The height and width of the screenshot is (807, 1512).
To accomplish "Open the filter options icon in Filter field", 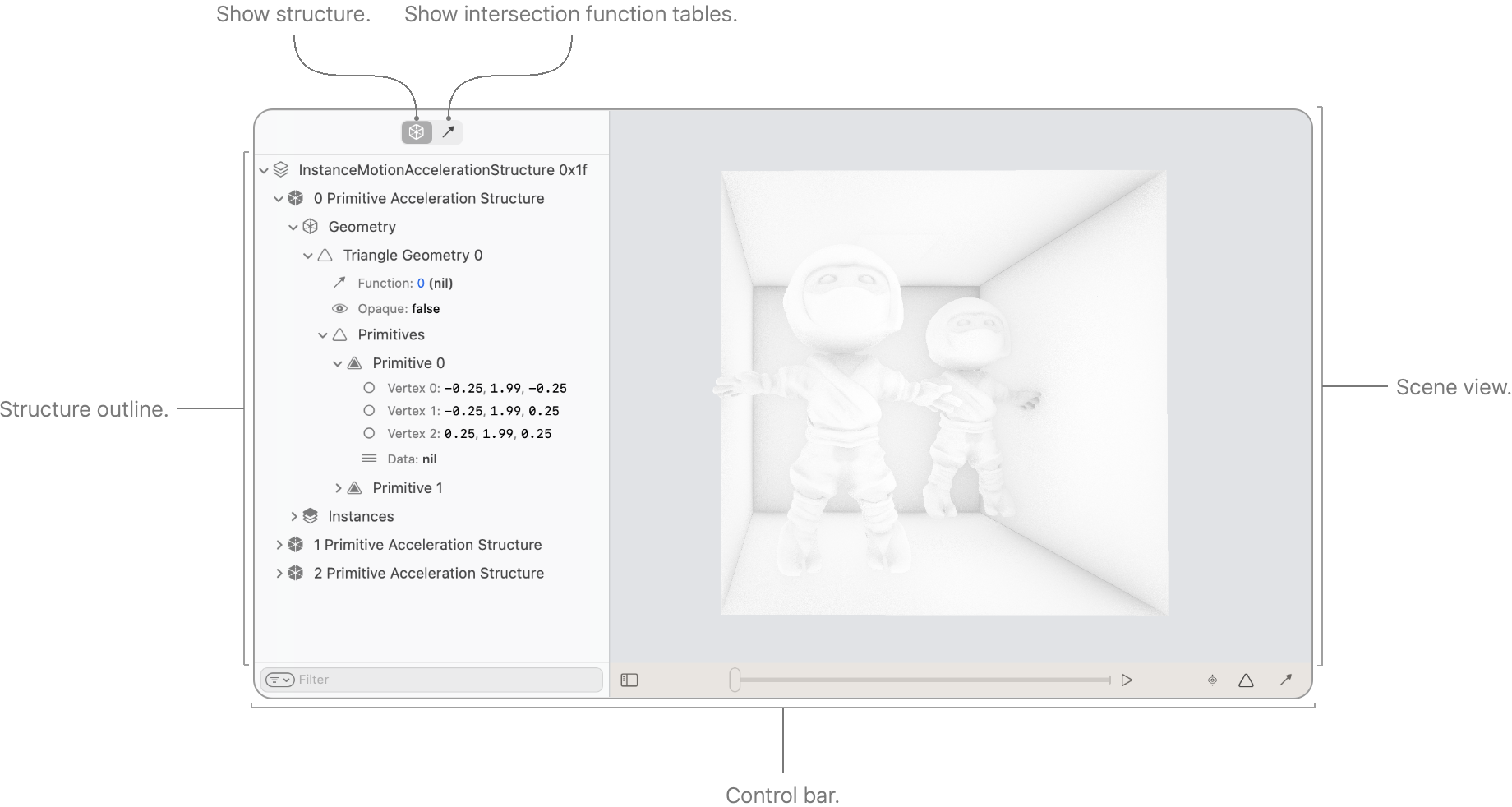I will 279,680.
